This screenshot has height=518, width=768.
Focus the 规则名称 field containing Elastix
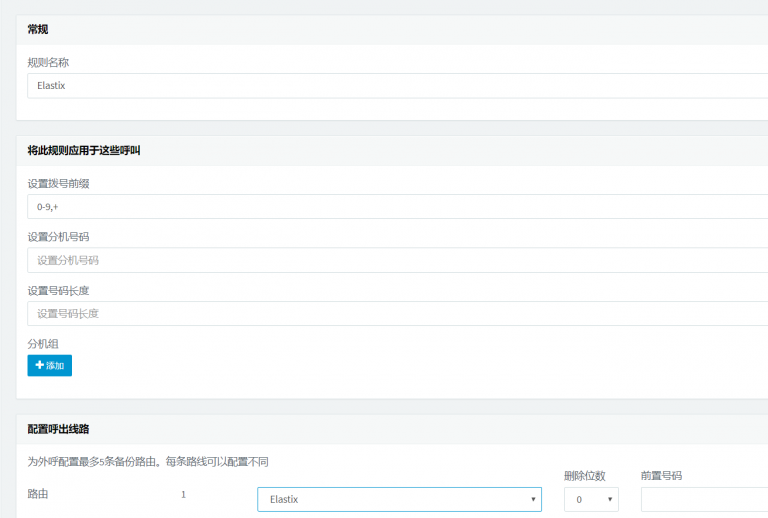point(397,86)
